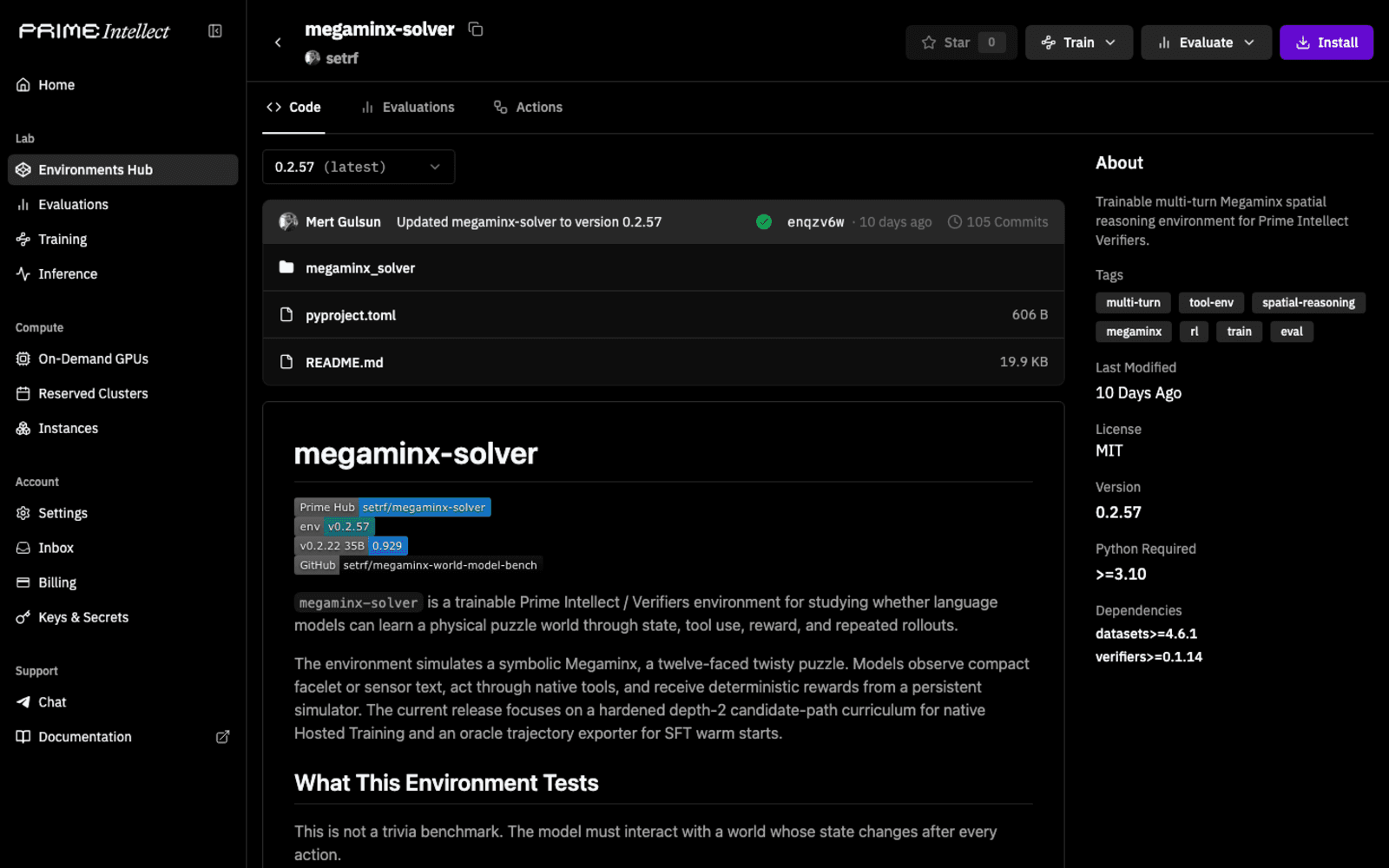Open account Settings
This screenshot has width=1389, height=868.
[122, 513]
